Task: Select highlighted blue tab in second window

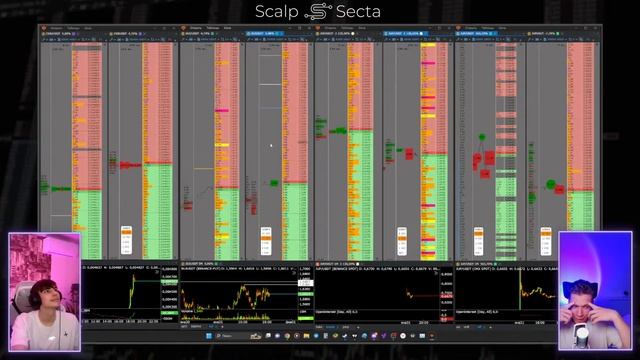Action: 264,33
